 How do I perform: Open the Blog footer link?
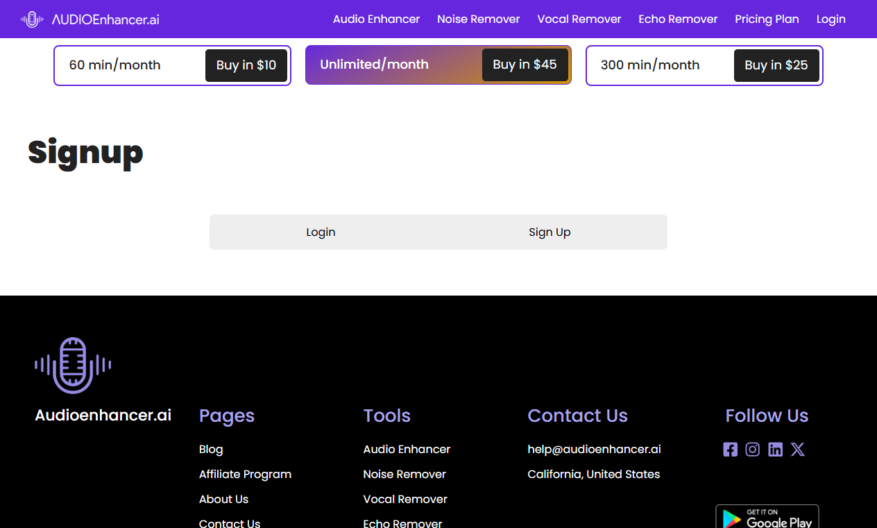(x=211, y=449)
